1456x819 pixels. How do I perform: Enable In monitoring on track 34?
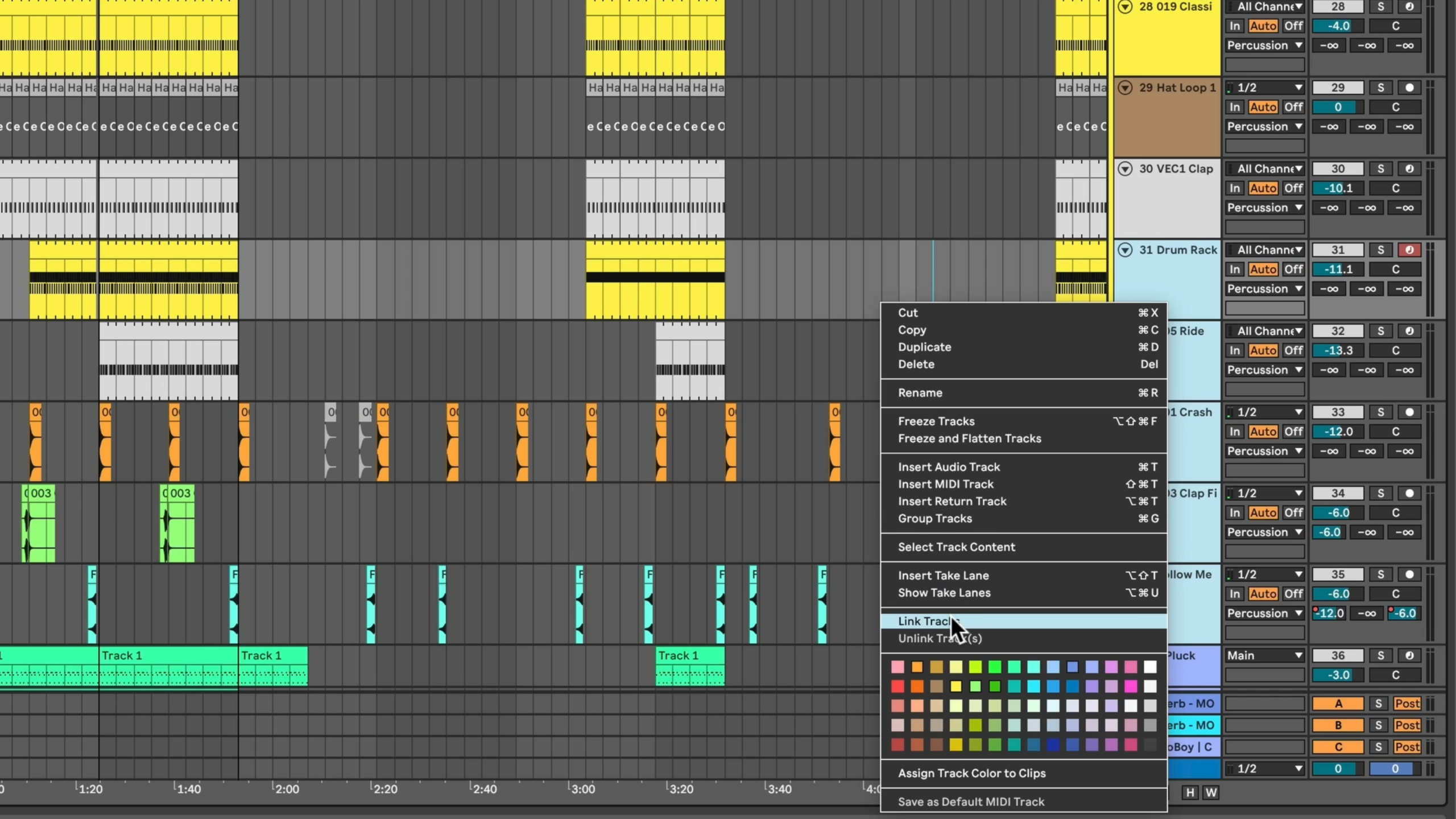click(x=1234, y=512)
